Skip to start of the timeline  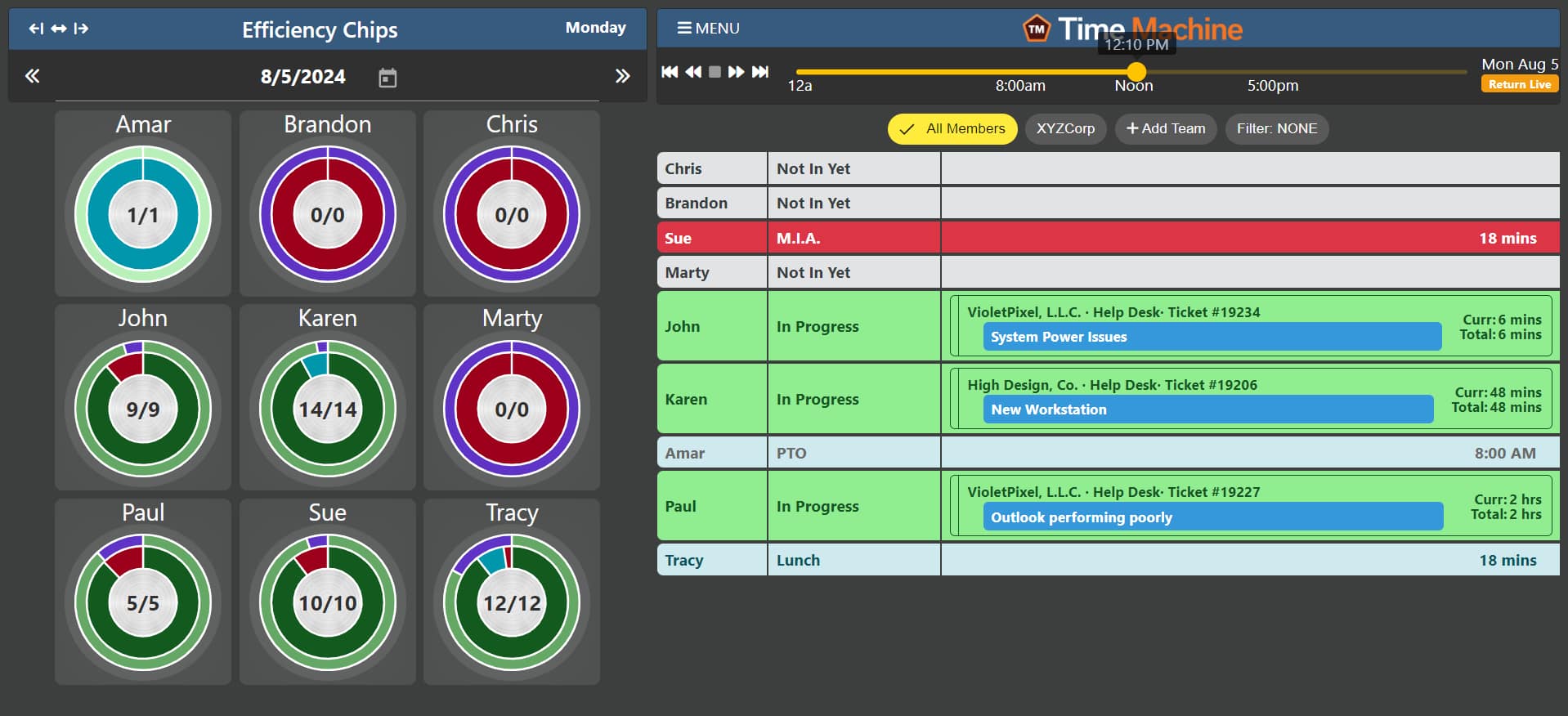coord(670,72)
